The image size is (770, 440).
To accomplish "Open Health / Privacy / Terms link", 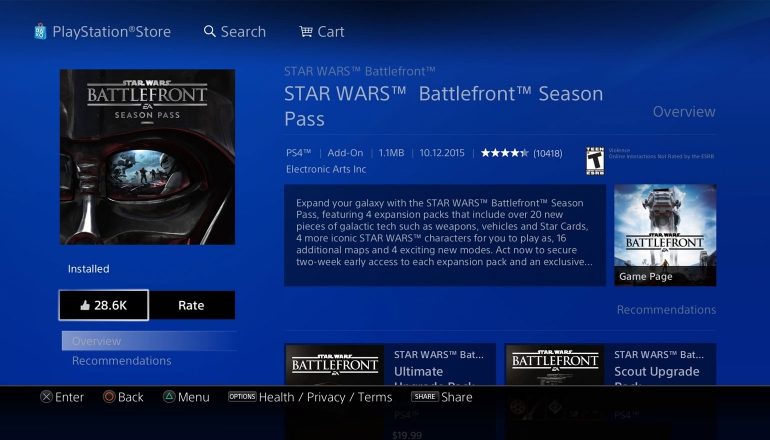I will [x=325, y=397].
